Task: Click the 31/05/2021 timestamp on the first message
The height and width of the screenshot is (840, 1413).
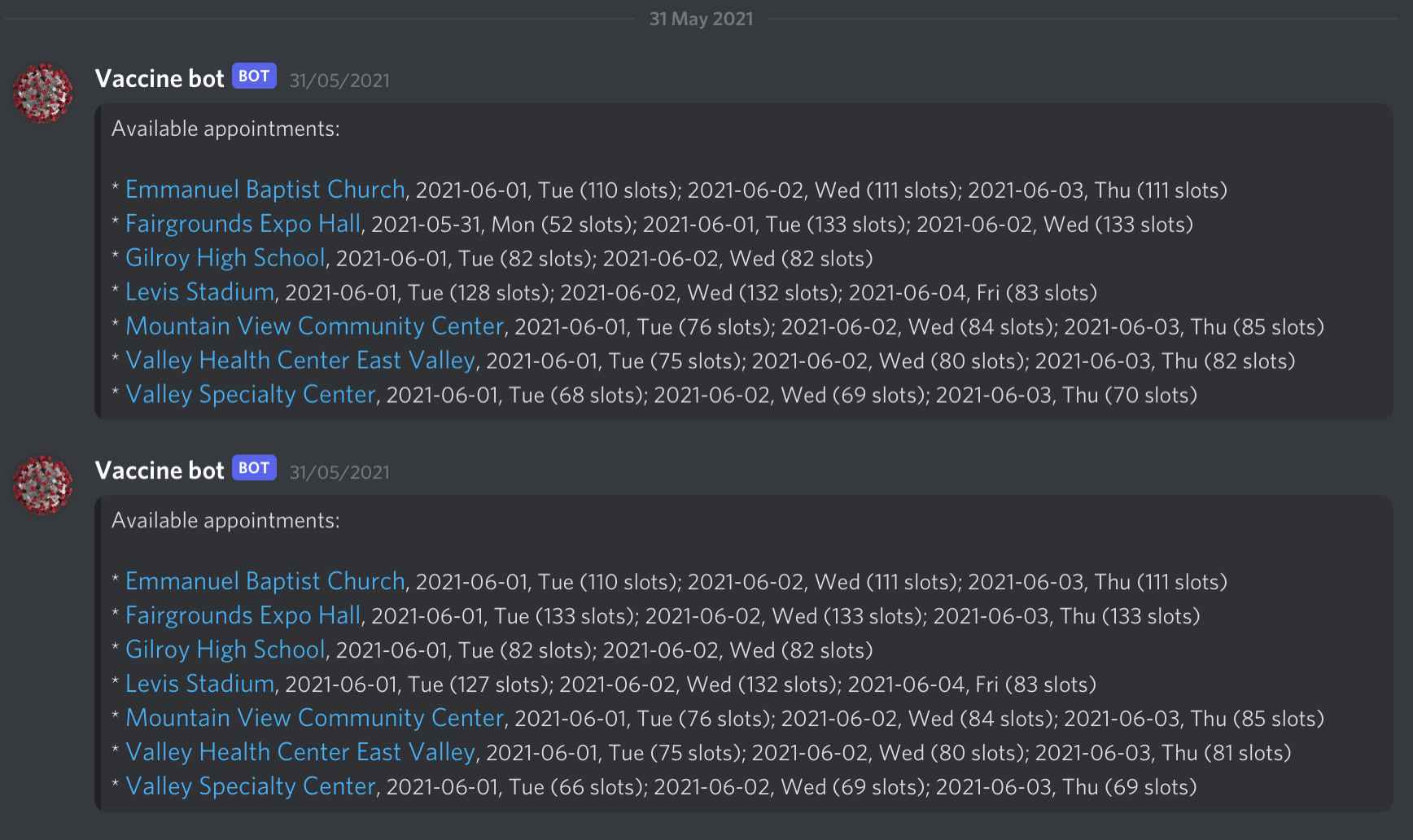Action: [x=339, y=80]
